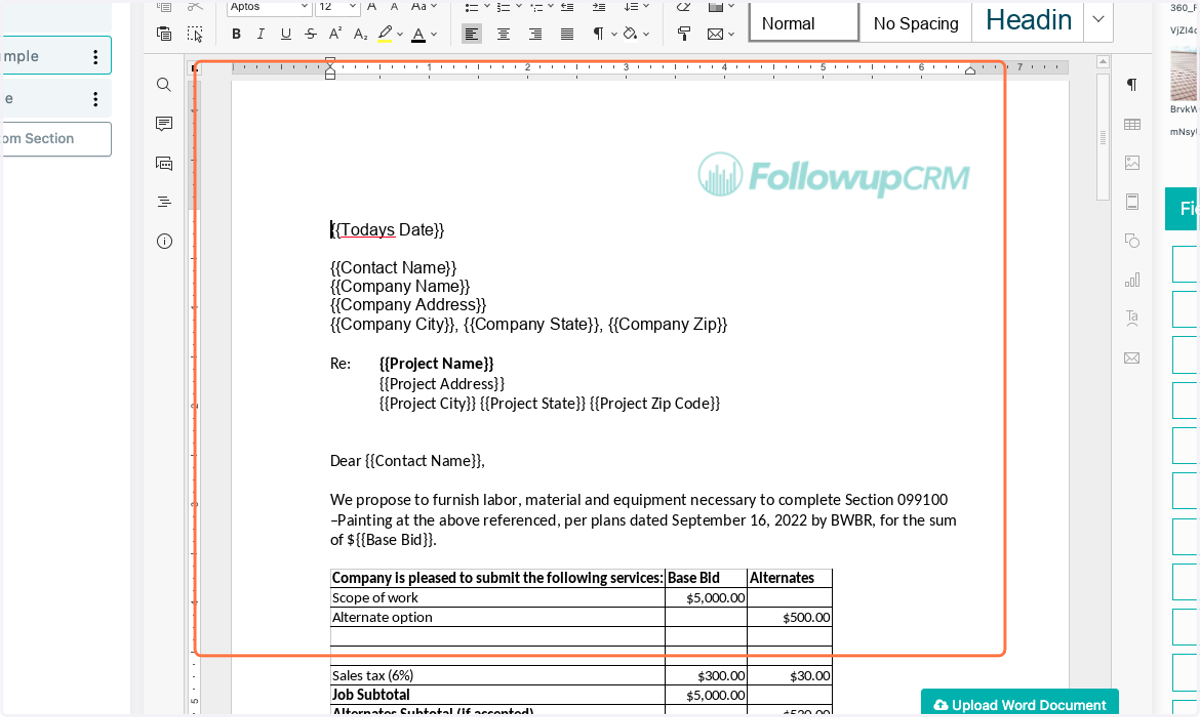
Task: Open font color dropdown arrow
Action: pyautogui.click(x=434, y=34)
